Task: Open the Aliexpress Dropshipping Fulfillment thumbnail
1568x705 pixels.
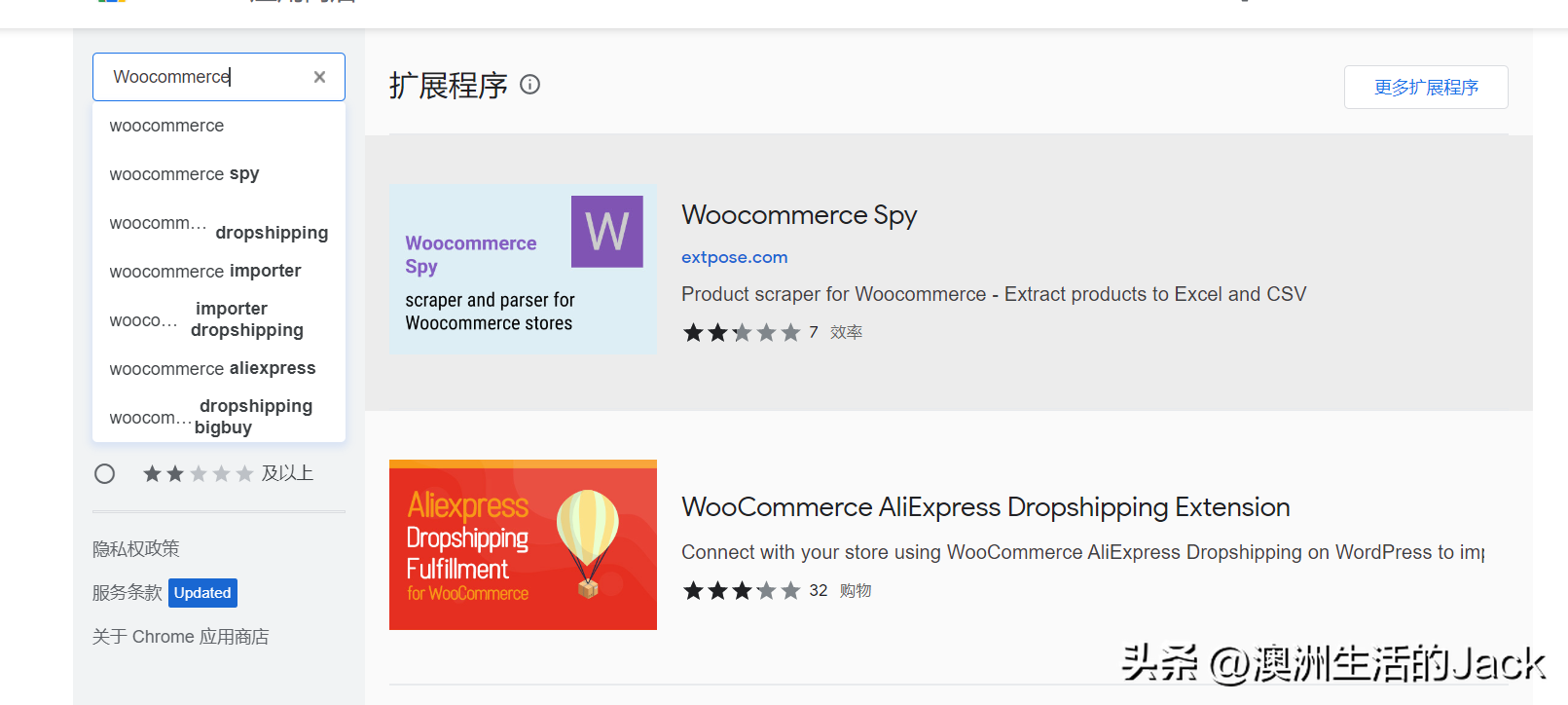Action: coord(523,544)
